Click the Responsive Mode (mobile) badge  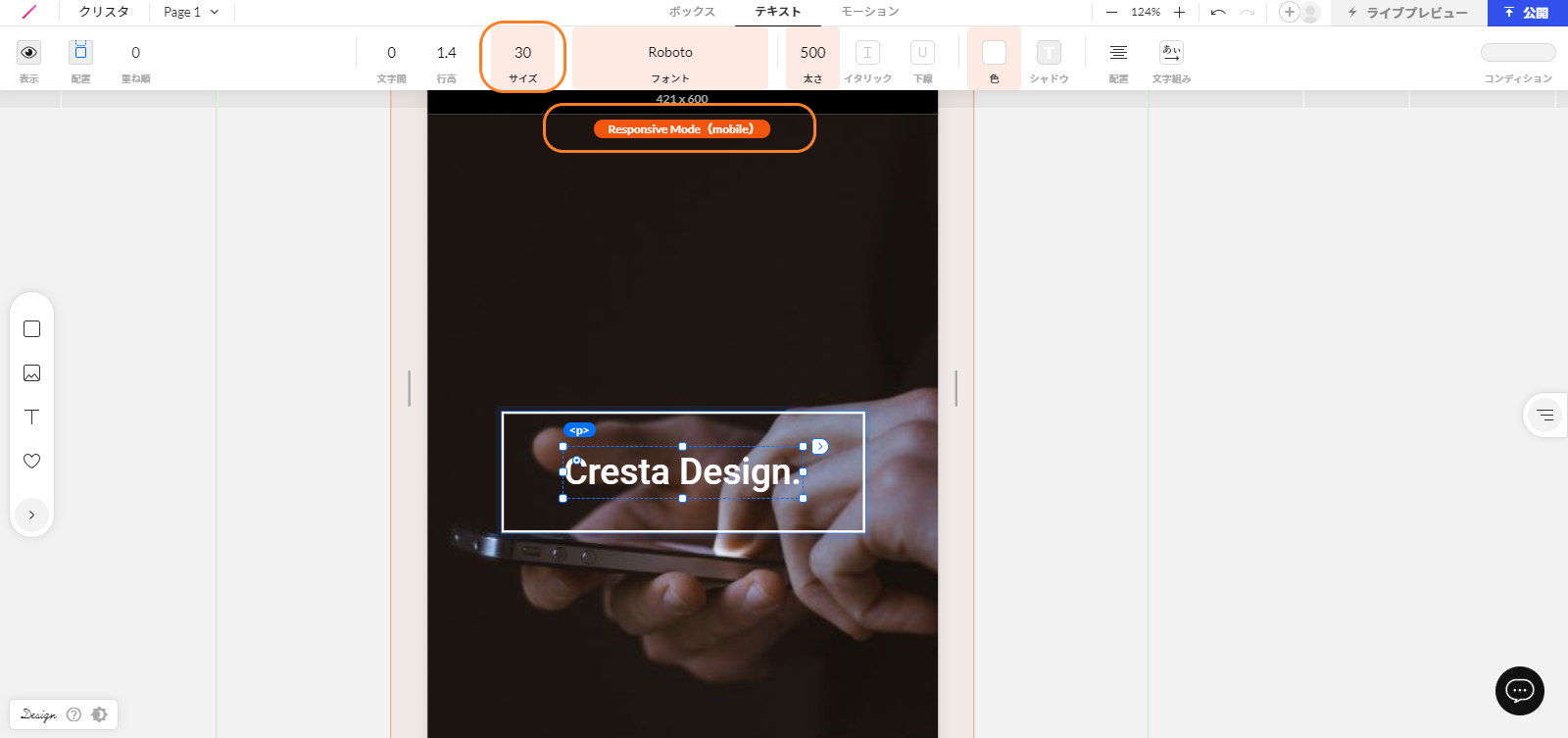(x=681, y=129)
